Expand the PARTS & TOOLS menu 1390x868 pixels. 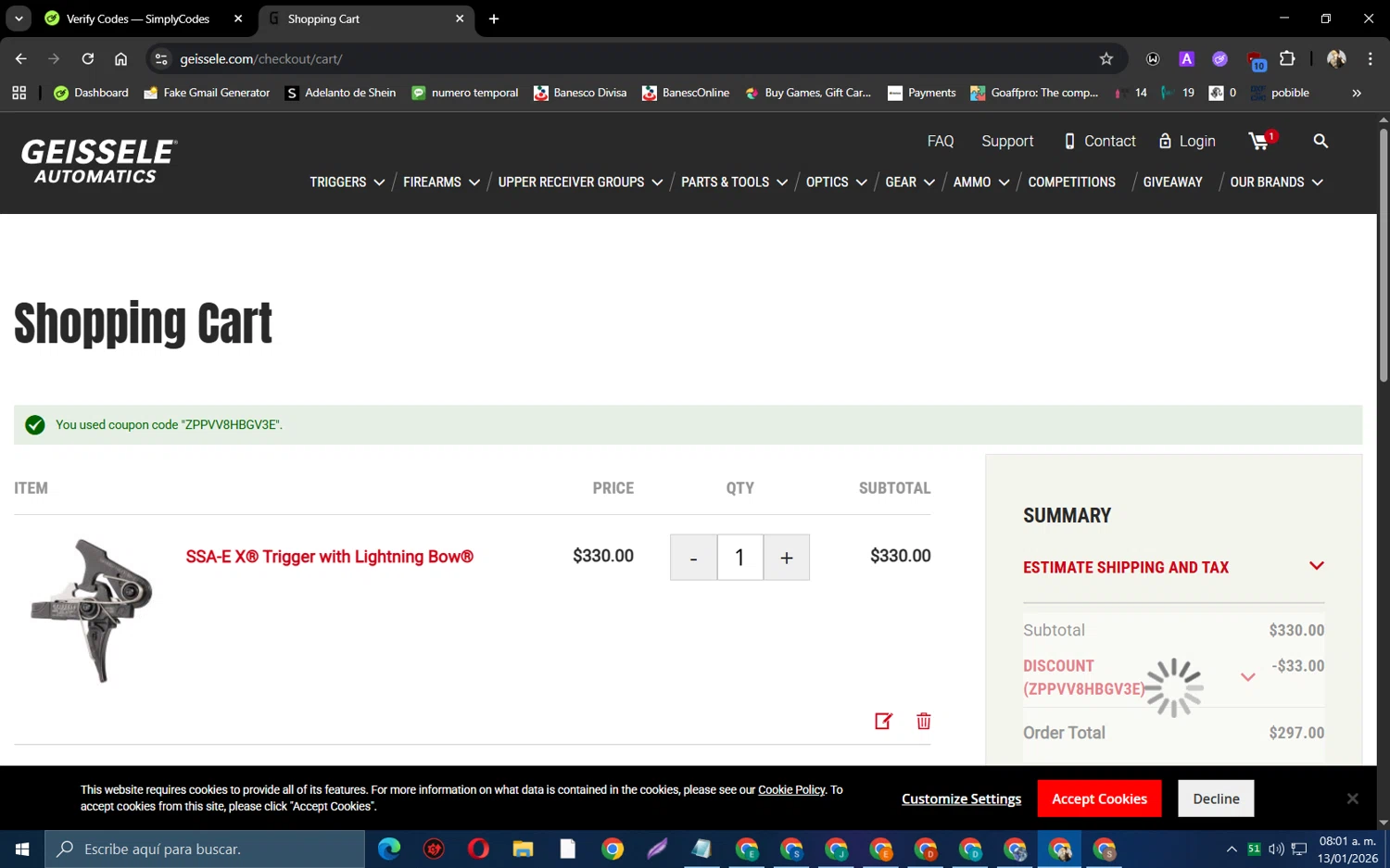pyautogui.click(x=734, y=182)
